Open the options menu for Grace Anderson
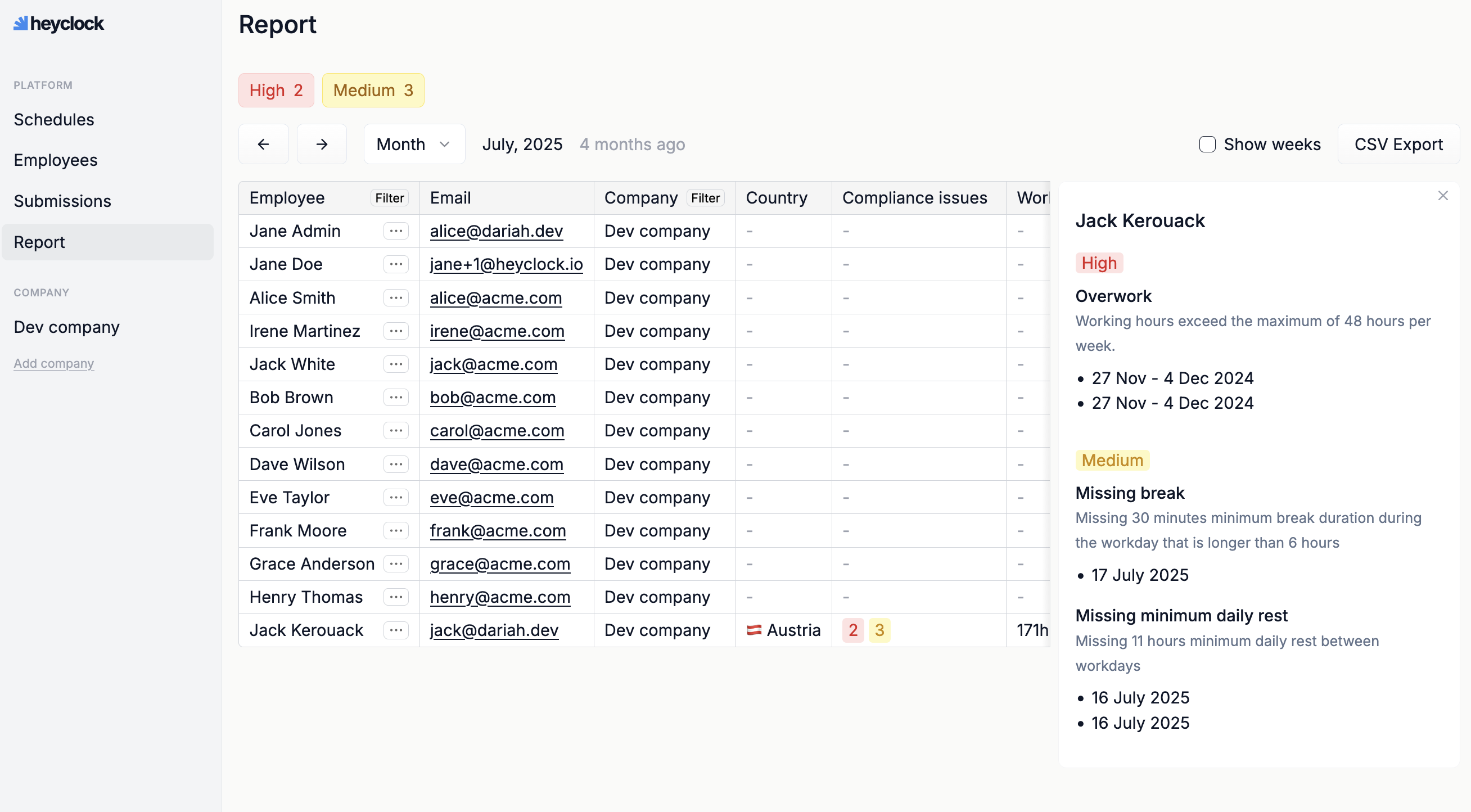Screen dimensions: 1471x812 [396, 563]
